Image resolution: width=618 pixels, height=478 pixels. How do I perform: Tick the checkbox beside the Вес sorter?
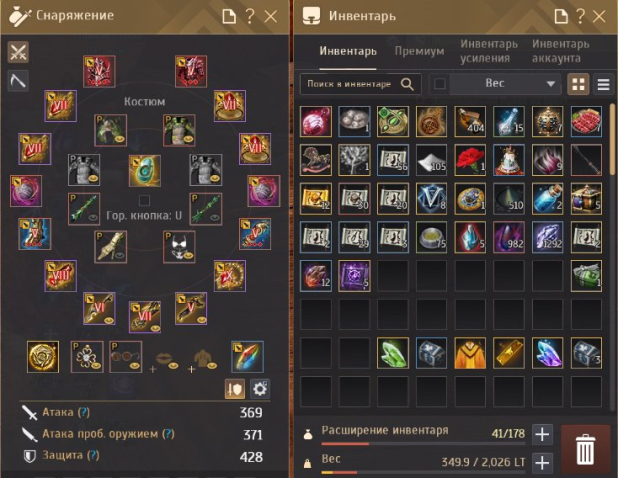pos(439,84)
